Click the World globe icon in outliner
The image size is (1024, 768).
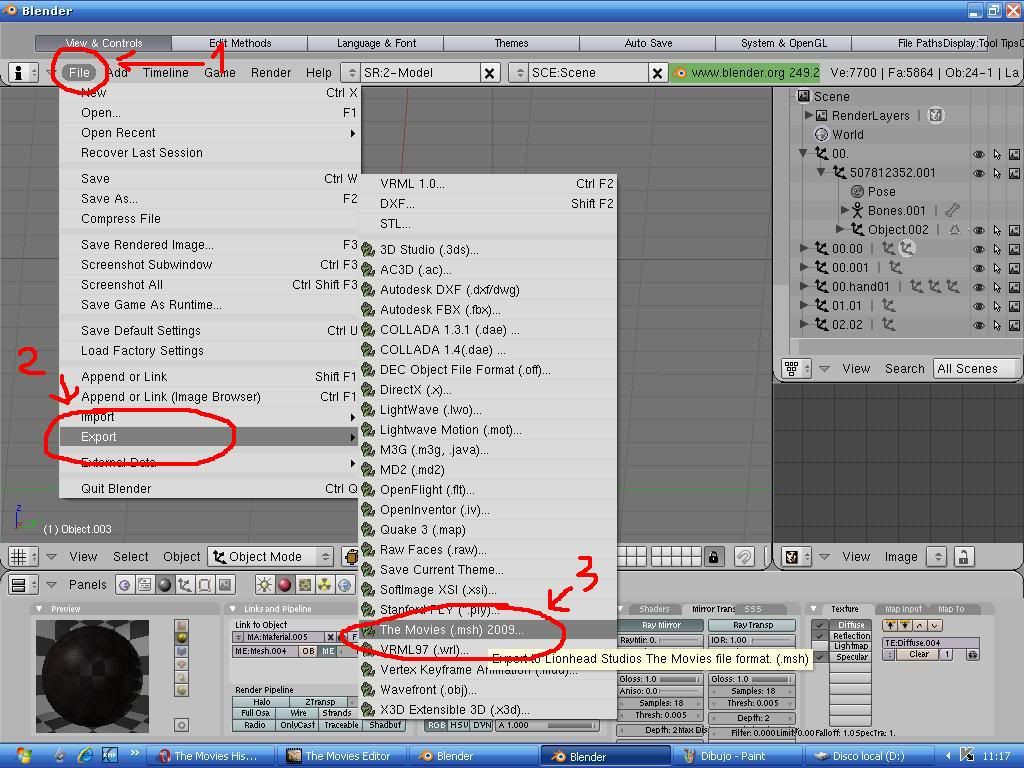[x=822, y=135]
